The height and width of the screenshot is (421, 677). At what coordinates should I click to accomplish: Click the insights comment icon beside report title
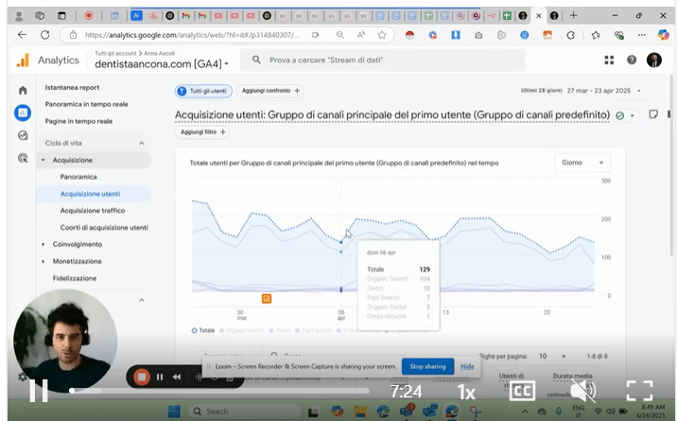pos(653,114)
